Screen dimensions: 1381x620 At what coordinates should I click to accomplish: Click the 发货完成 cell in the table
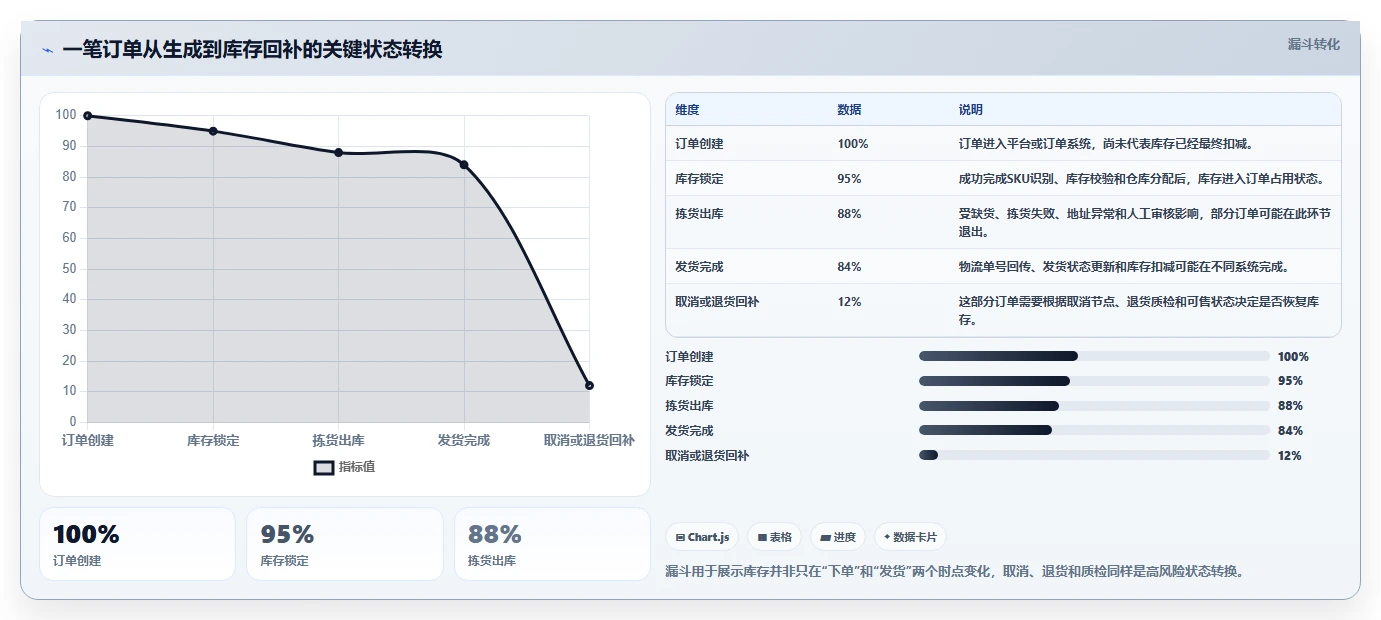coord(699,267)
